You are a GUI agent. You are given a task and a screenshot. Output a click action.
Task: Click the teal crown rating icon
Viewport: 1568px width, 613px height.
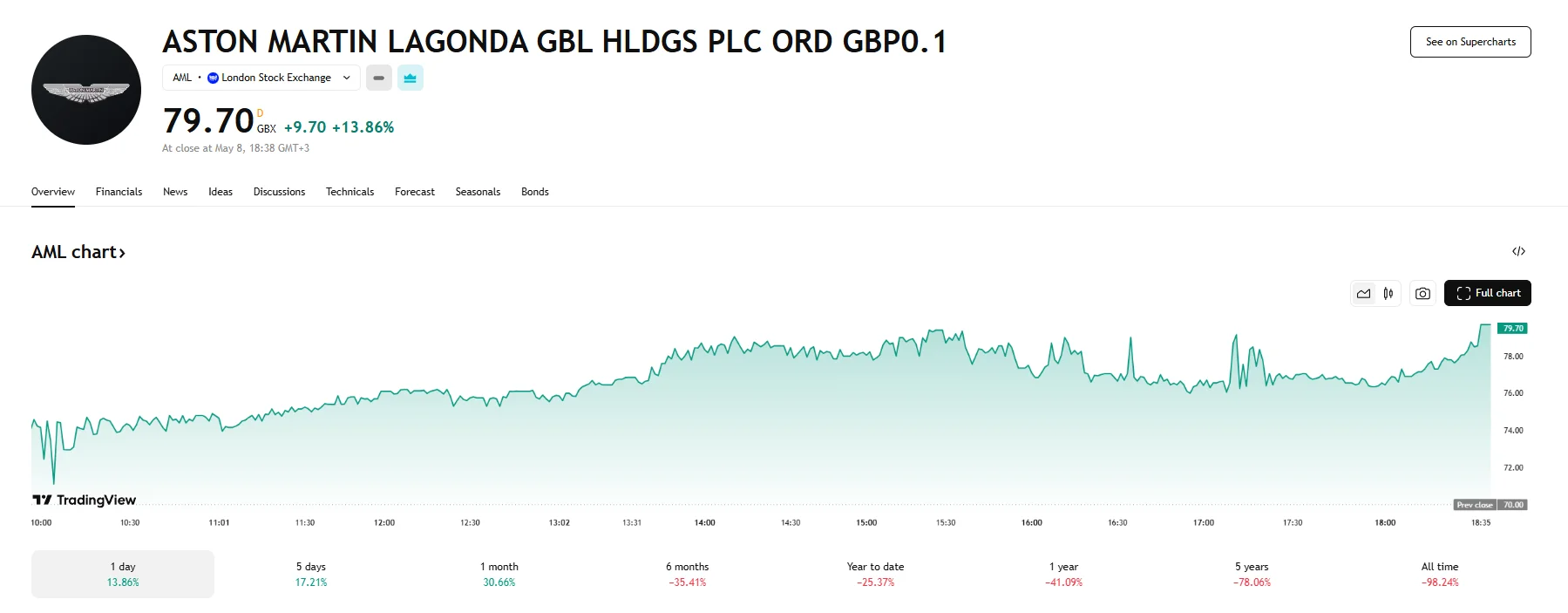coord(411,78)
